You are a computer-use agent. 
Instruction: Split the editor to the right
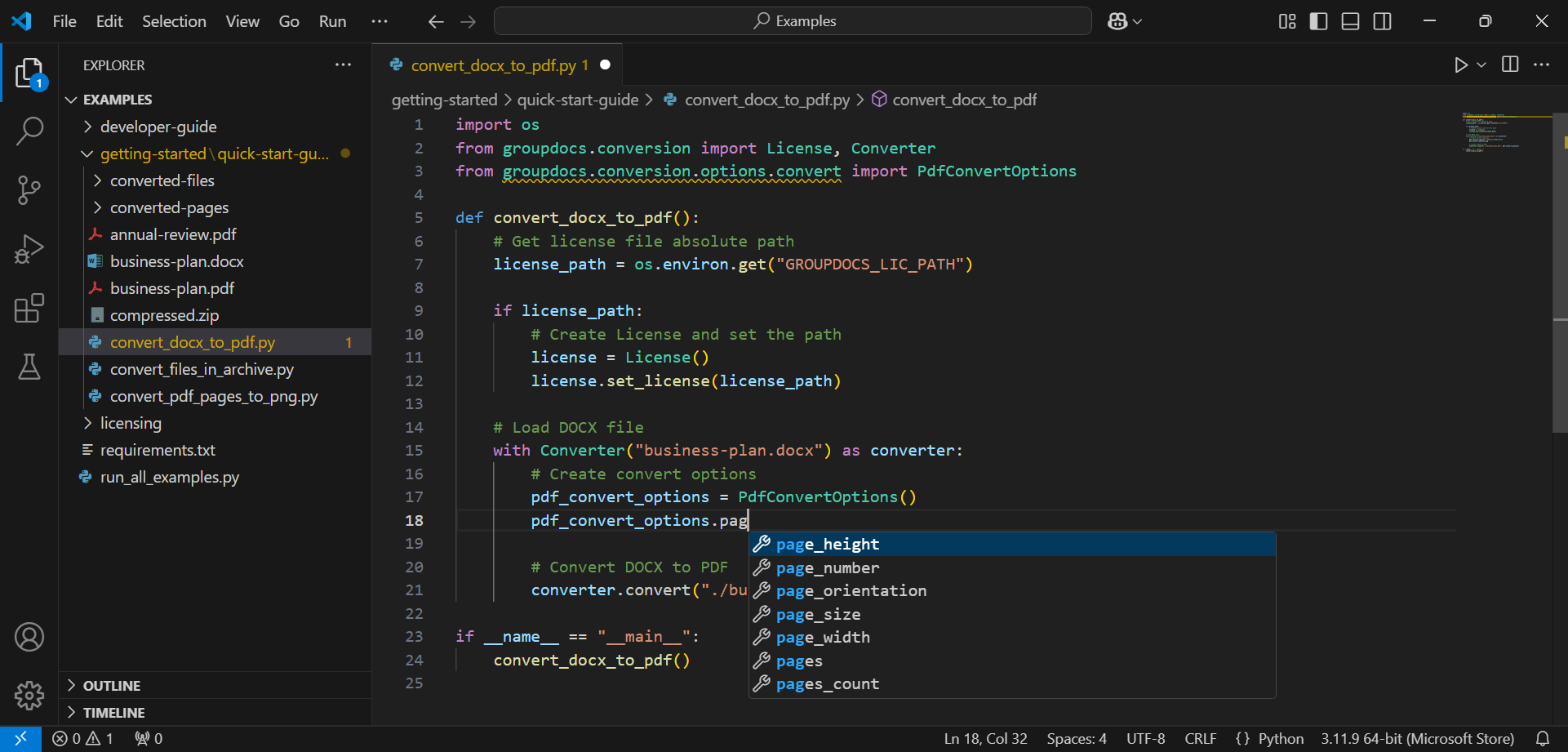pyautogui.click(x=1510, y=65)
